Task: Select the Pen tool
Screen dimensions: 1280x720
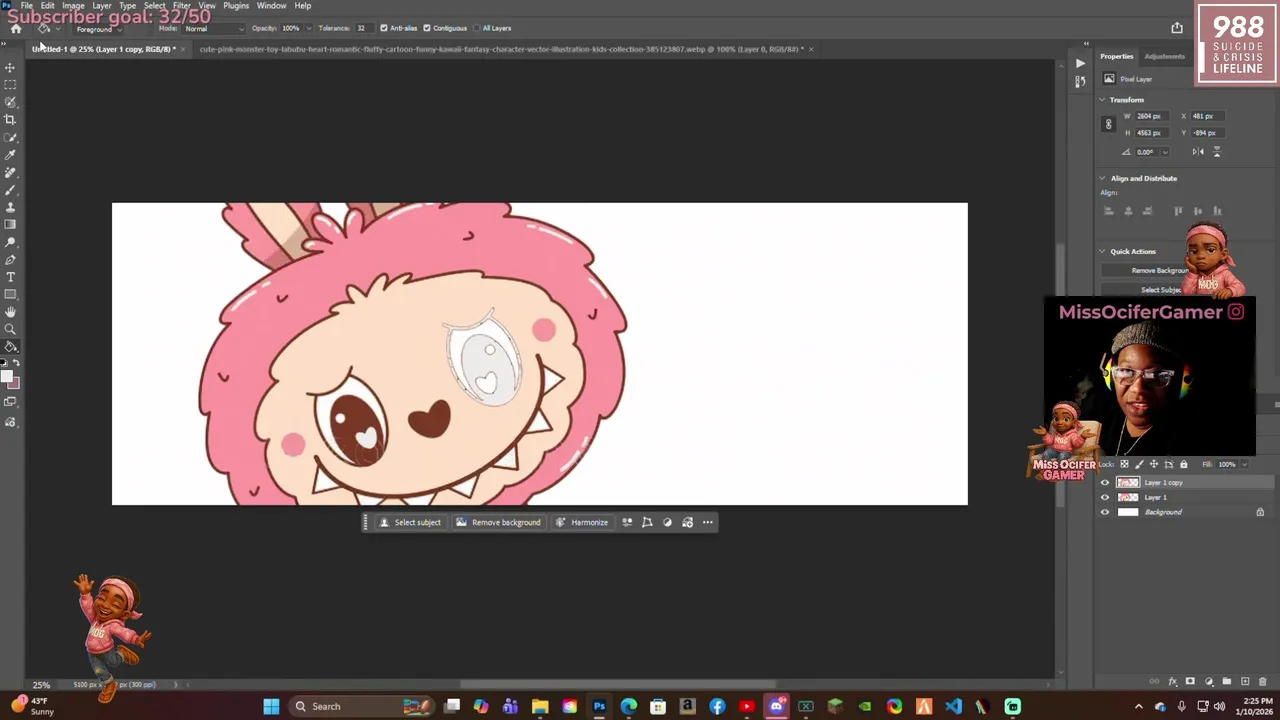Action: point(10,260)
